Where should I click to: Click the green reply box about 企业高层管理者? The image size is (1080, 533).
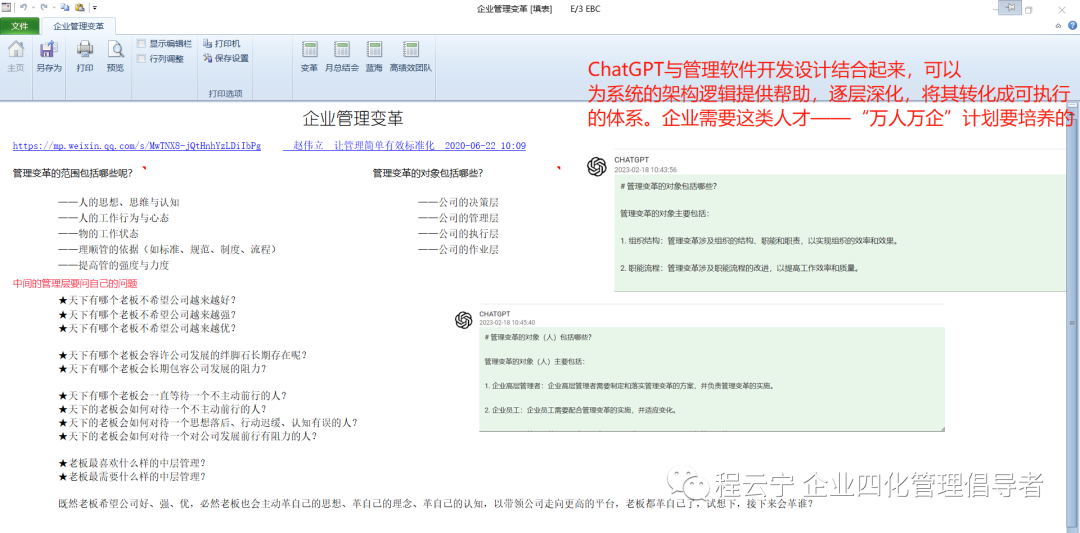[x=712, y=379]
